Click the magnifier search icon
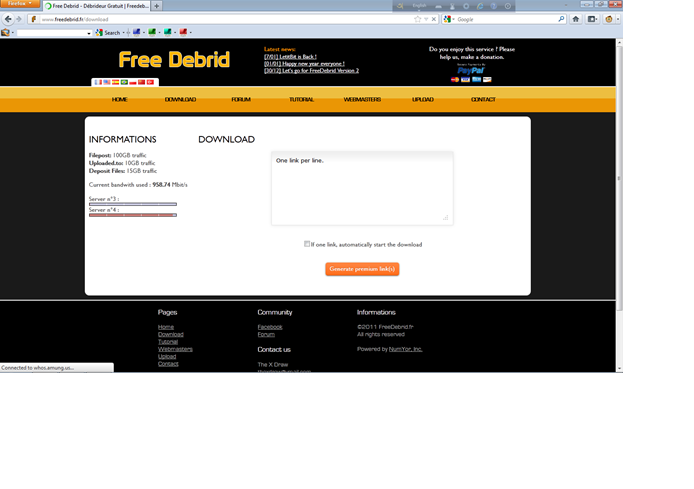 pos(561,19)
